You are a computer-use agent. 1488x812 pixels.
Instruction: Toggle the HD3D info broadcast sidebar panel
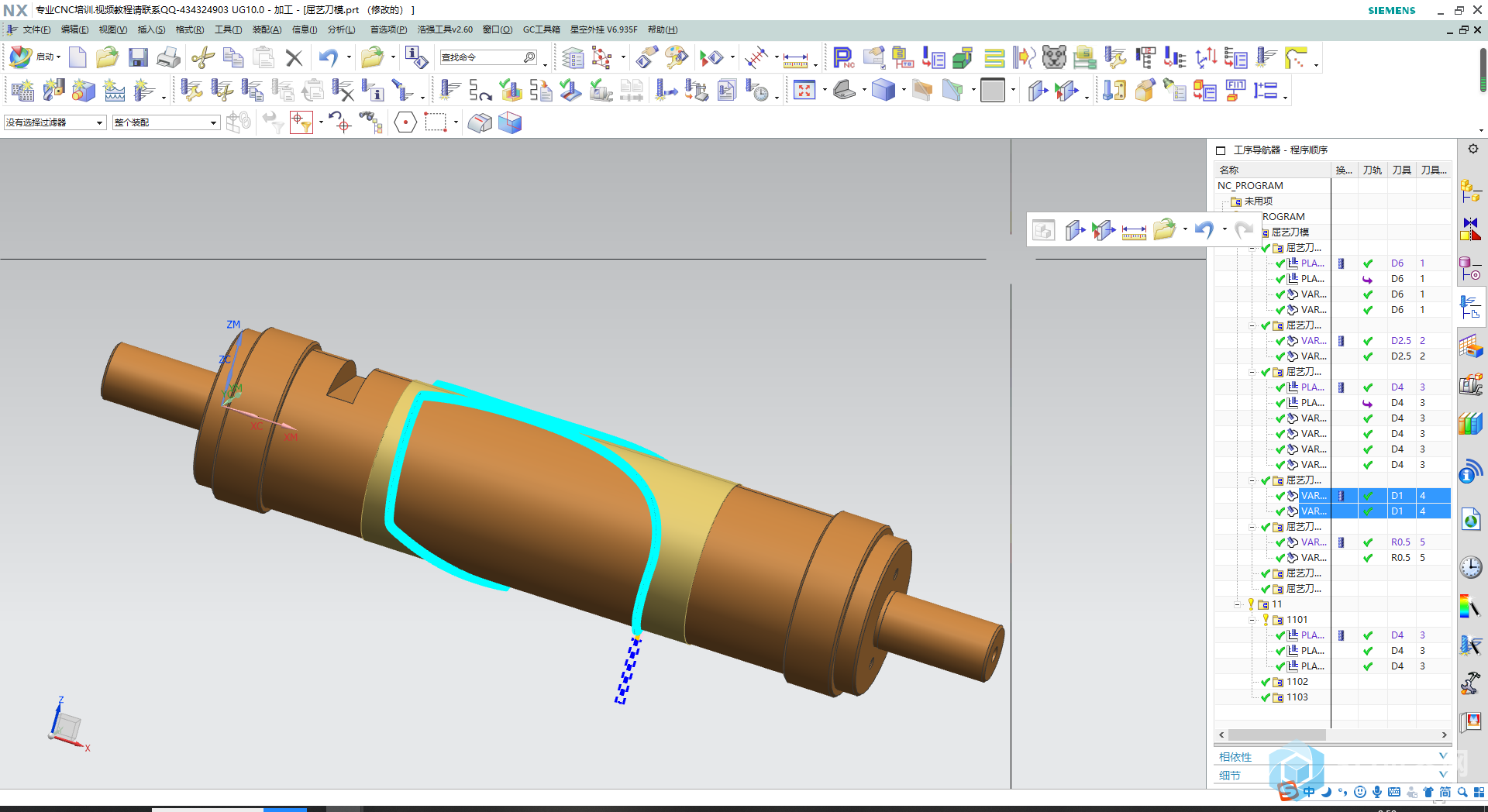(1470, 471)
